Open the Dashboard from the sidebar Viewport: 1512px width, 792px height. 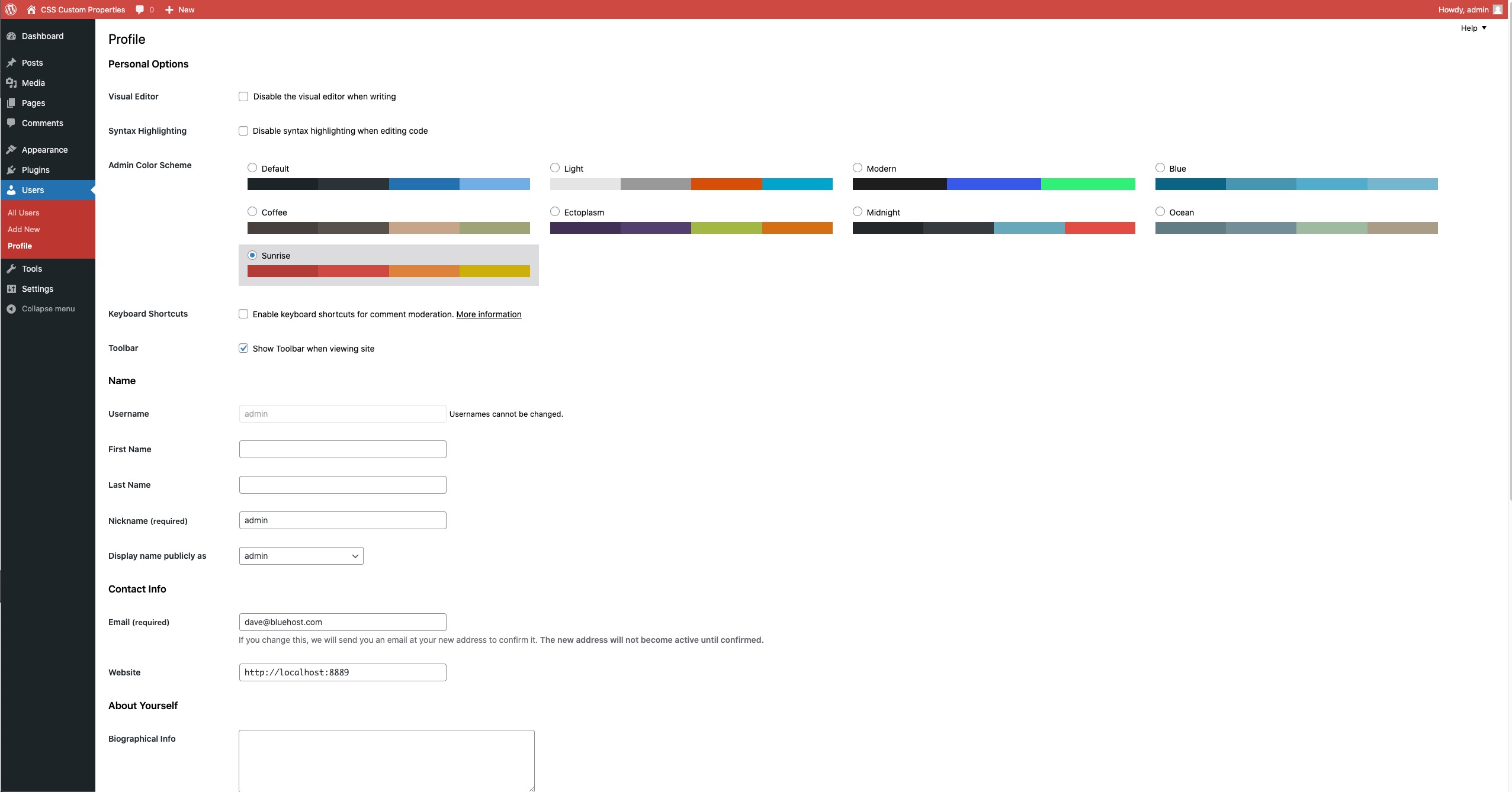(x=42, y=36)
